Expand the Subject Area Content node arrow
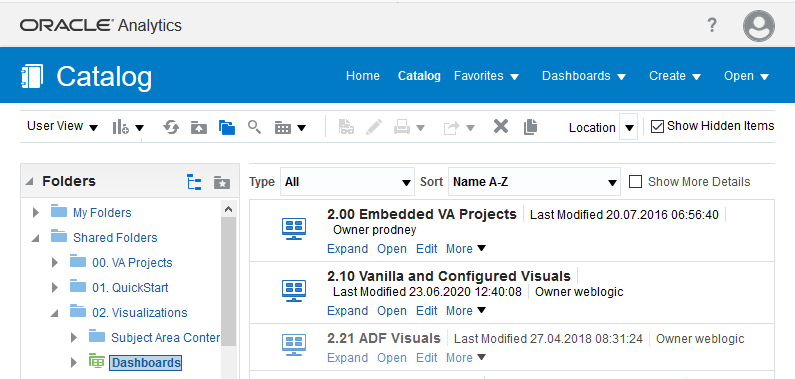This screenshot has width=795, height=379. tap(74, 337)
